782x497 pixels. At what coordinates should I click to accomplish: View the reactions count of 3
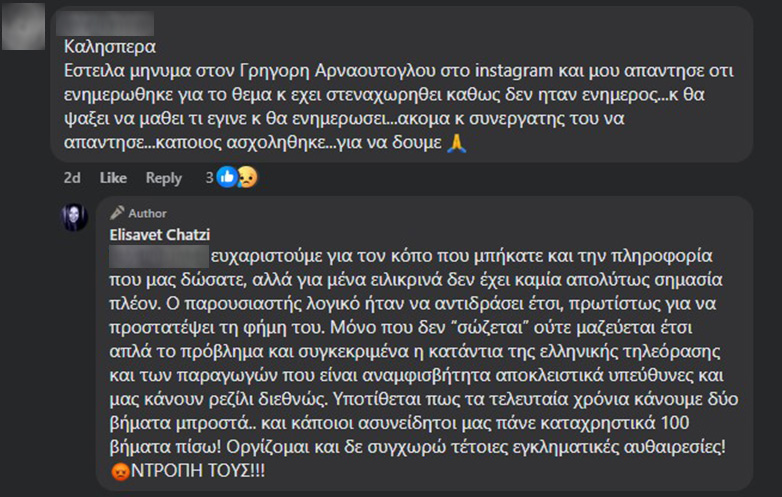tap(209, 178)
